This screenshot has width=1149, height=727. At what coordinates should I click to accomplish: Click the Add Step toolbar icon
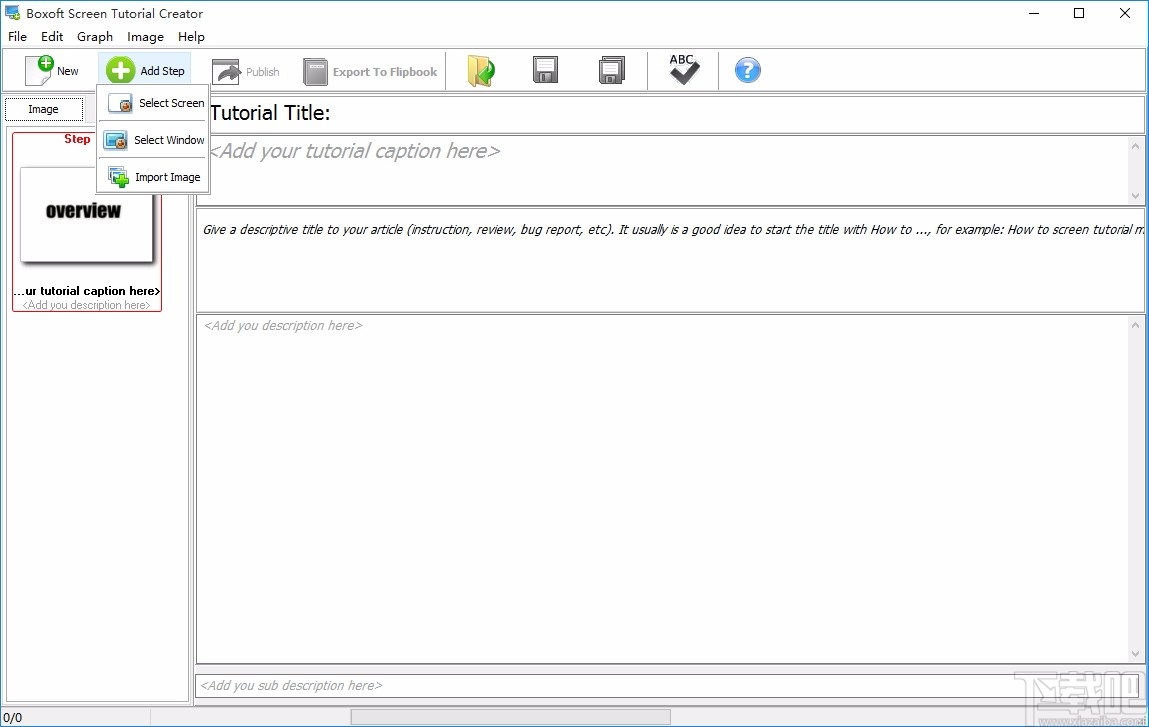pos(145,70)
